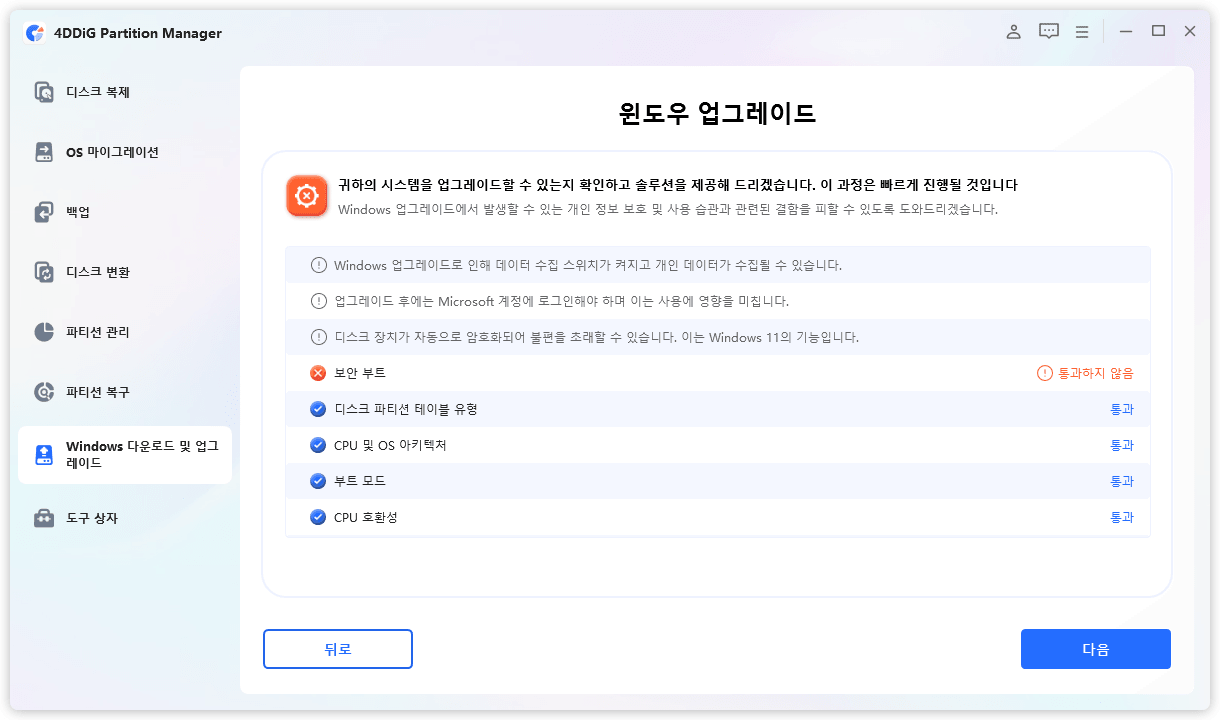The width and height of the screenshot is (1220, 720).
Task: Click the 백업 sidebar icon
Action: 44,212
